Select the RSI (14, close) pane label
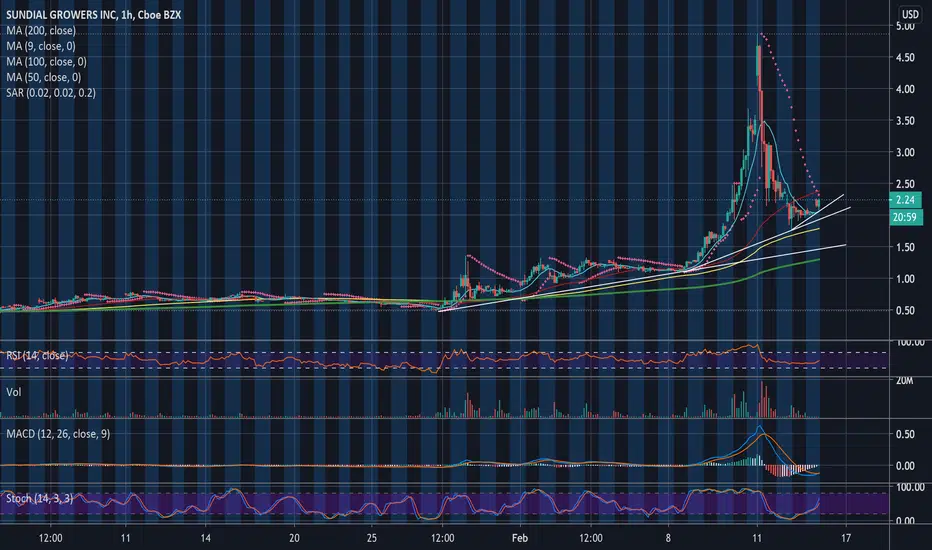 (37, 356)
